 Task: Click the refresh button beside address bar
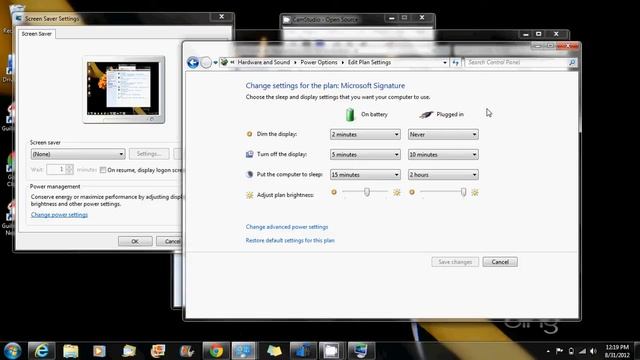tap(456, 62)
